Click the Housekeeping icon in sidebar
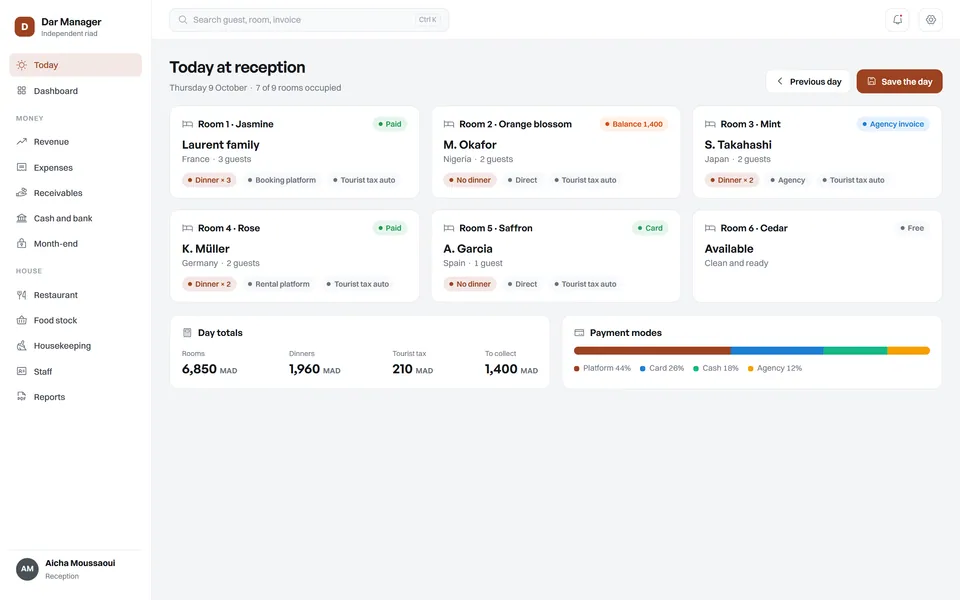The width and height of the screenshot is (960, 600). (21, 345)
